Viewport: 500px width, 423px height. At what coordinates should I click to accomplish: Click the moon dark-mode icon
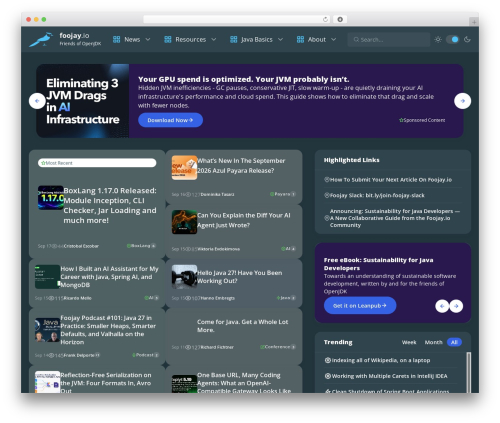[467, 39]
